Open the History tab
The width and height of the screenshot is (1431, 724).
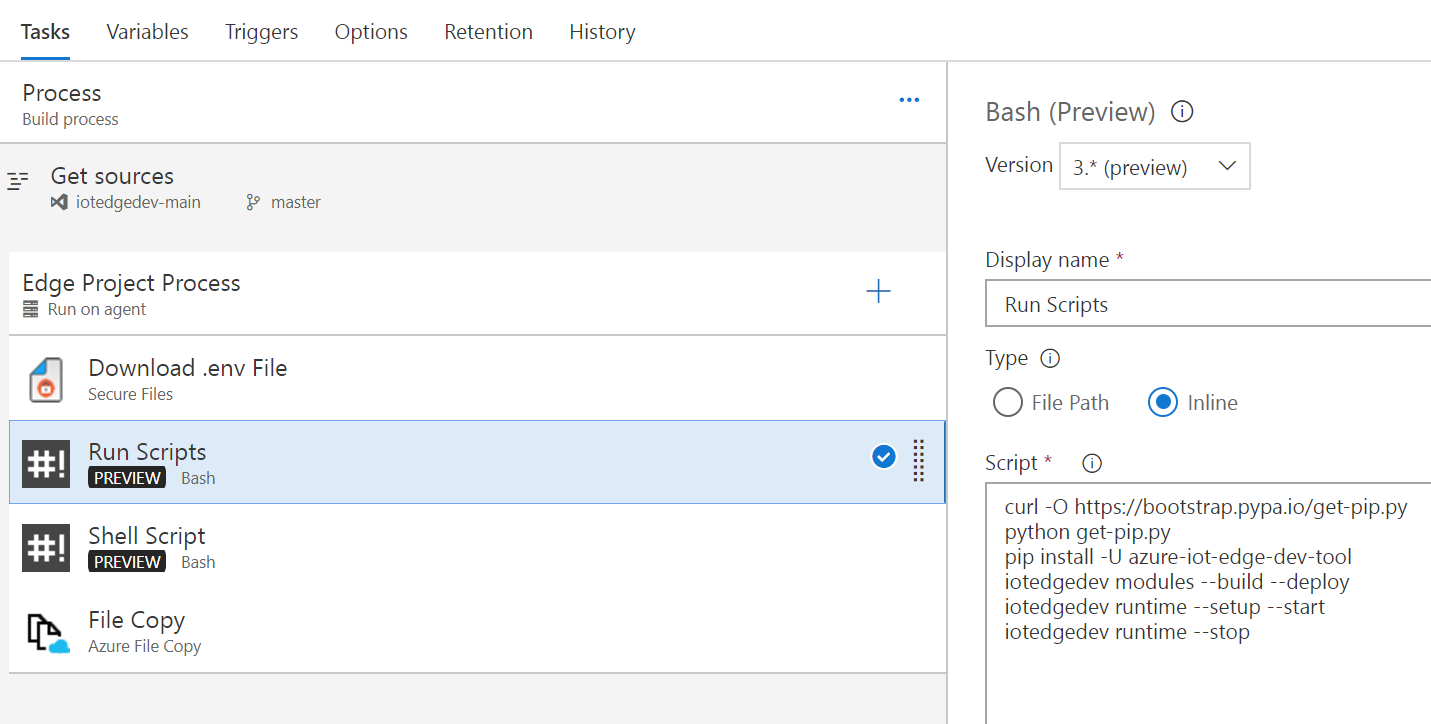tap(602, 31)
